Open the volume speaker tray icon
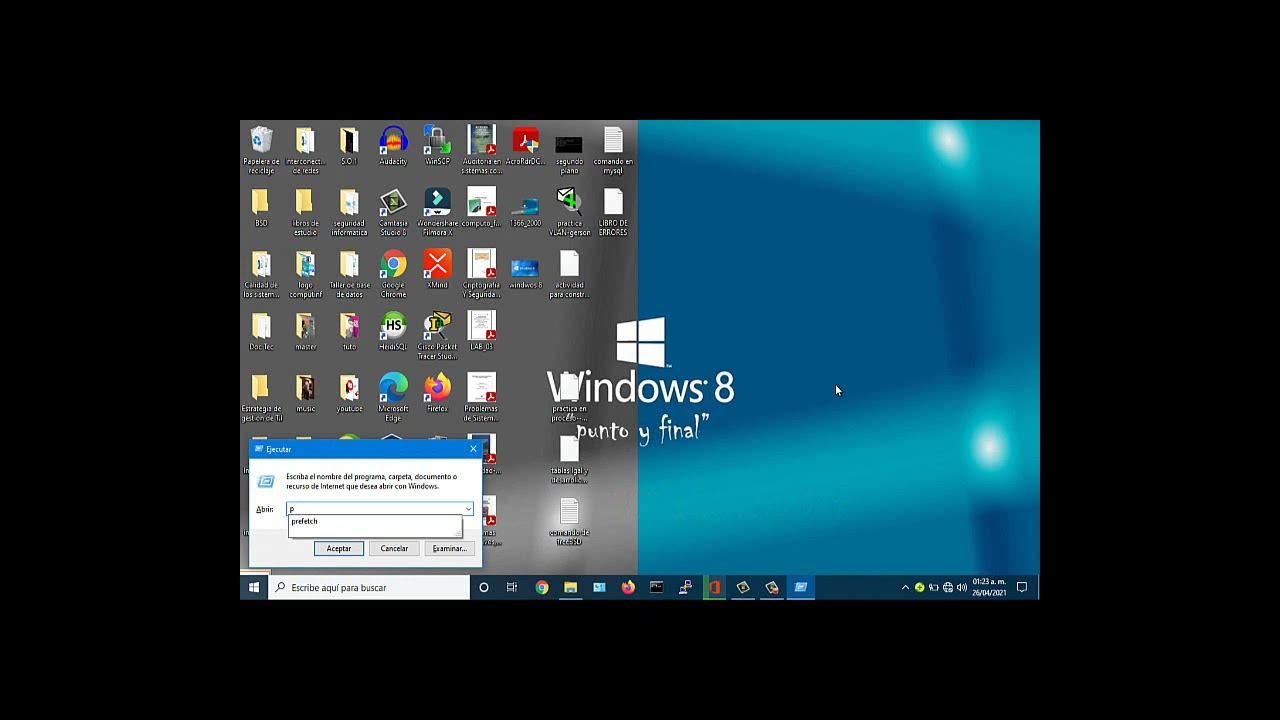 [x=962, y=588]
